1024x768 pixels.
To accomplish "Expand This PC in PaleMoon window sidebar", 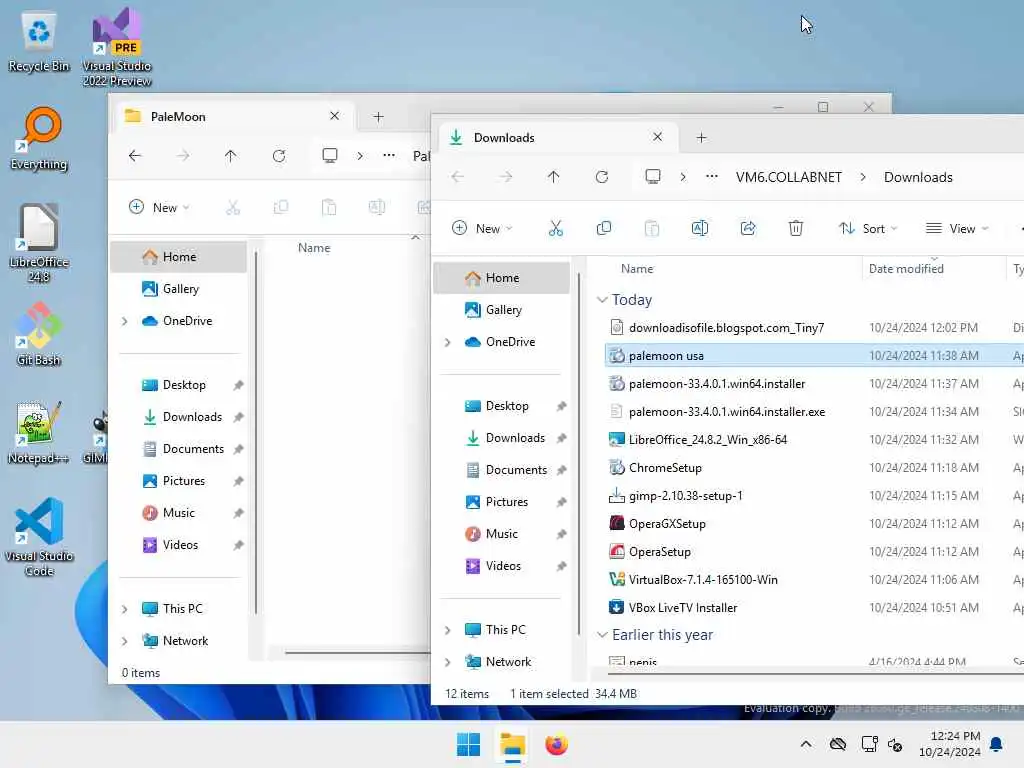I will pos(124,609).
